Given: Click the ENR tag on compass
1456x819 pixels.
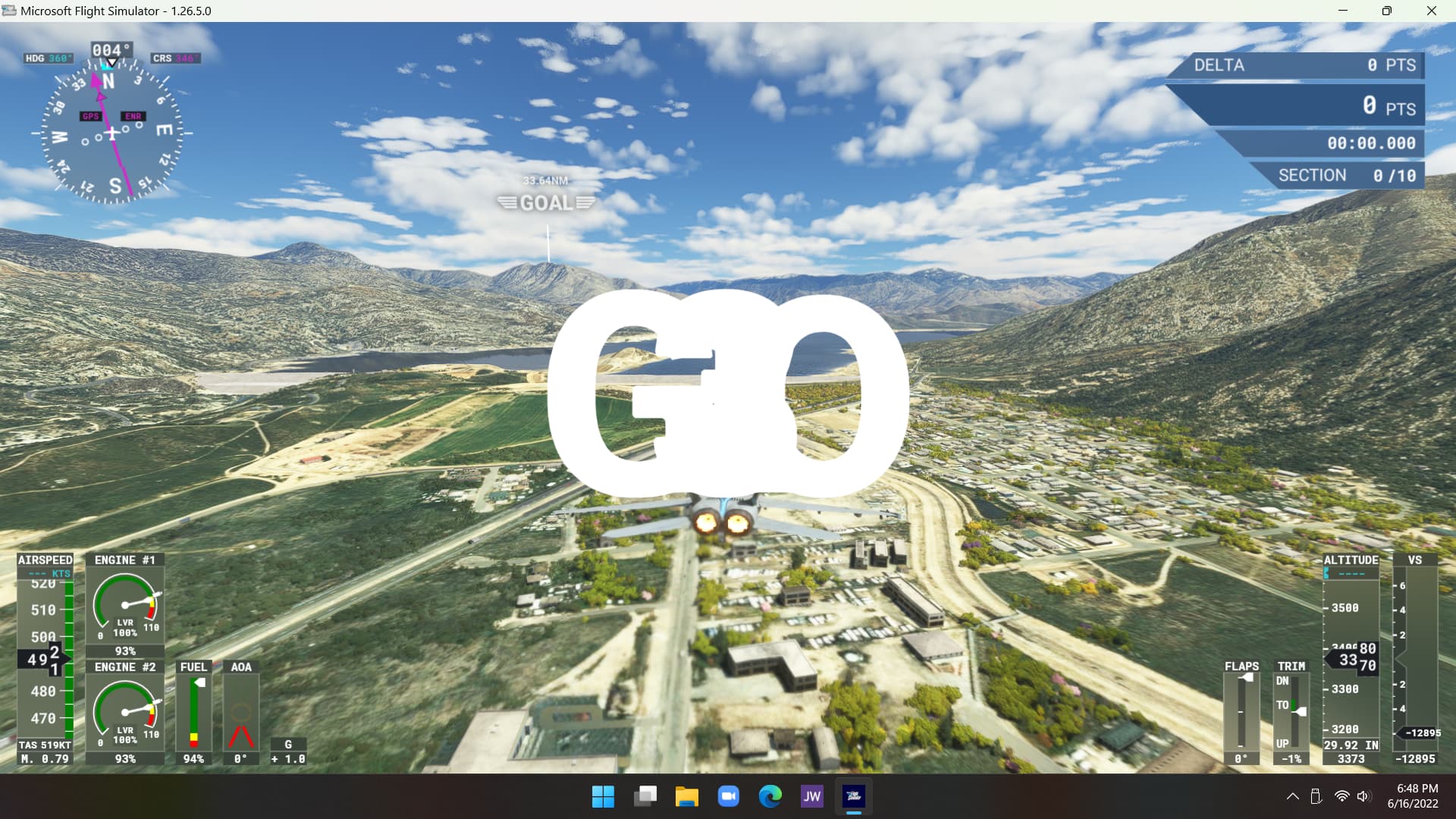Looking at the screenshot, I should coord(133,116).
